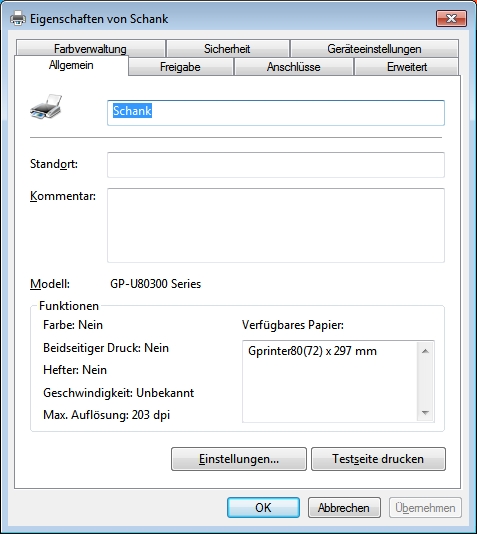
Task: Click the paper list scroll down arrow
Action: [425, 412]
